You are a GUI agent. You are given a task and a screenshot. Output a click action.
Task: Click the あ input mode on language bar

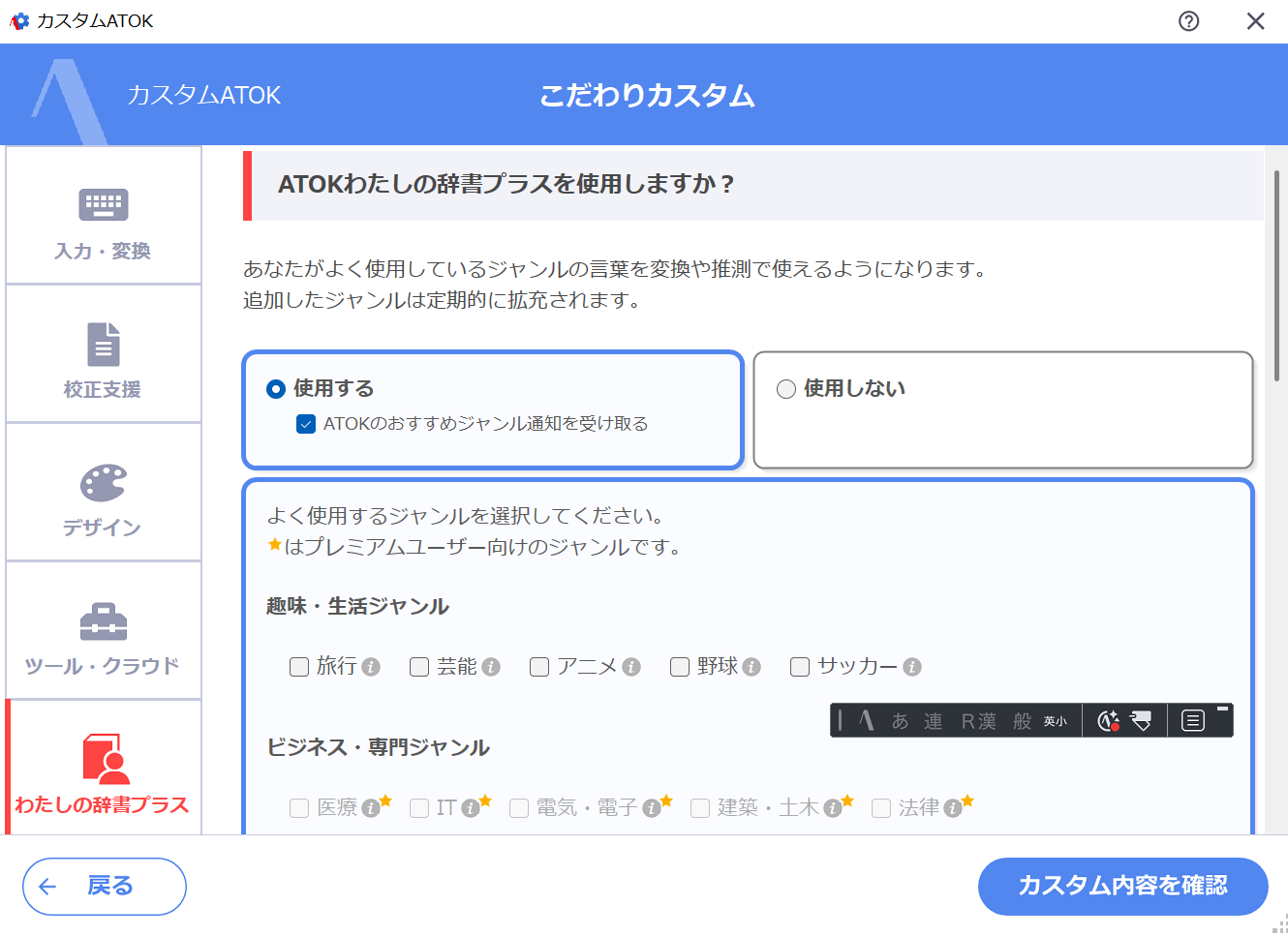(x=901, y=721)
